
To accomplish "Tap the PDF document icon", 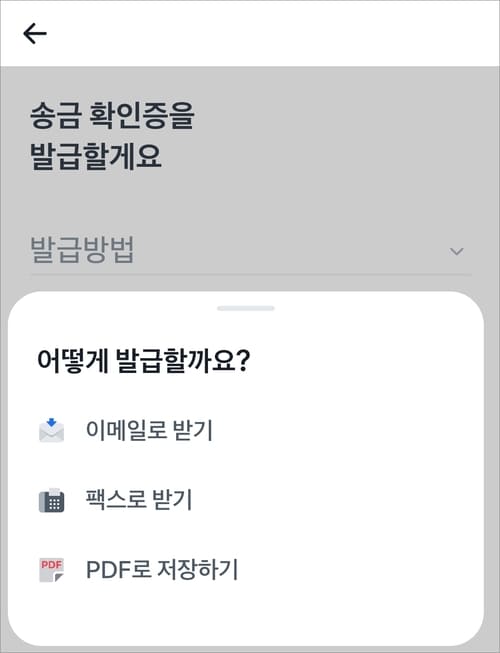I will [51, 570].
